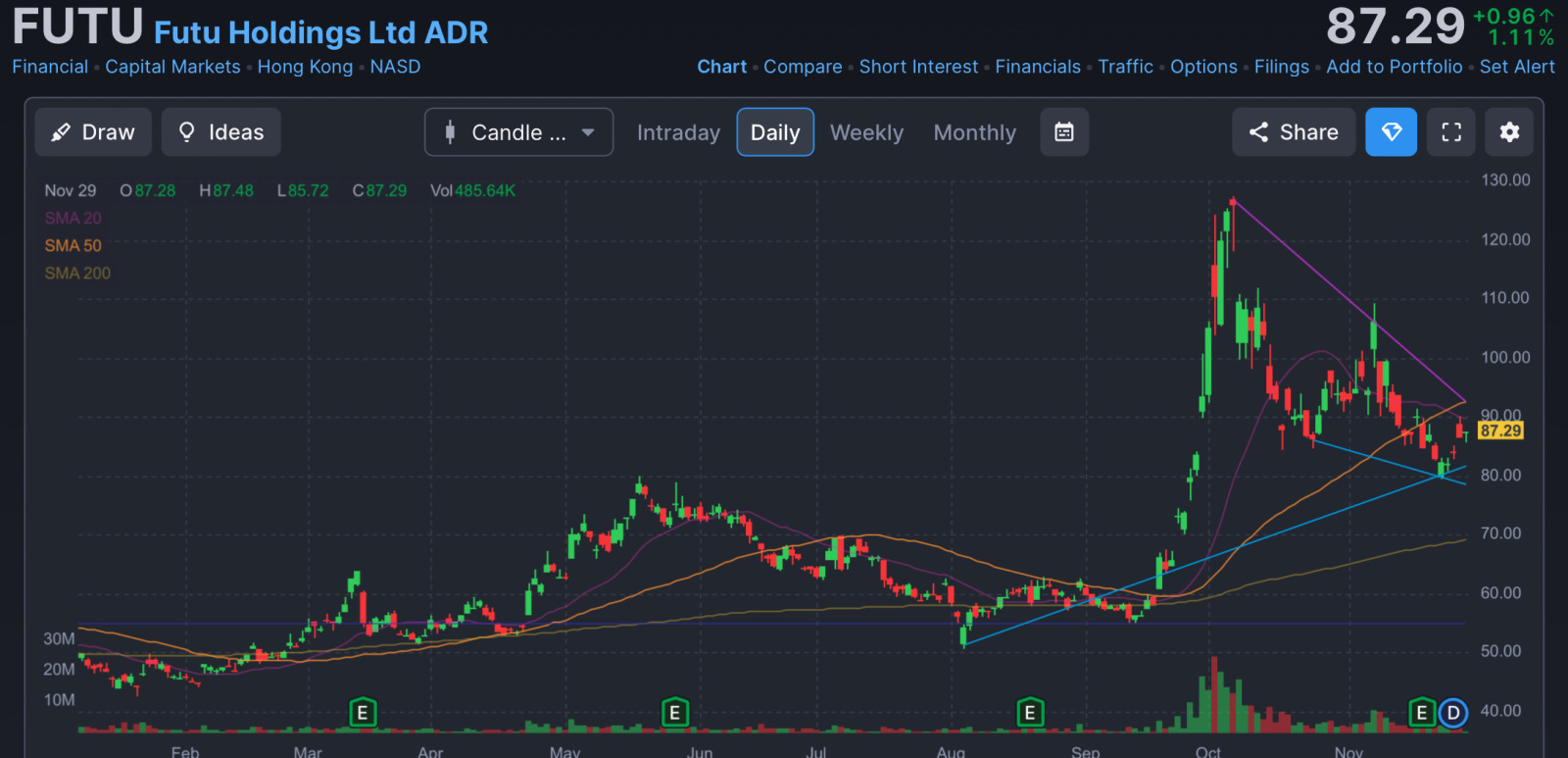The height and width of the screenshot is (758, 1568).
Task: Click the lightbulb icon in the Ideas button
Action: pyautogui.click(x=187, y=132)
